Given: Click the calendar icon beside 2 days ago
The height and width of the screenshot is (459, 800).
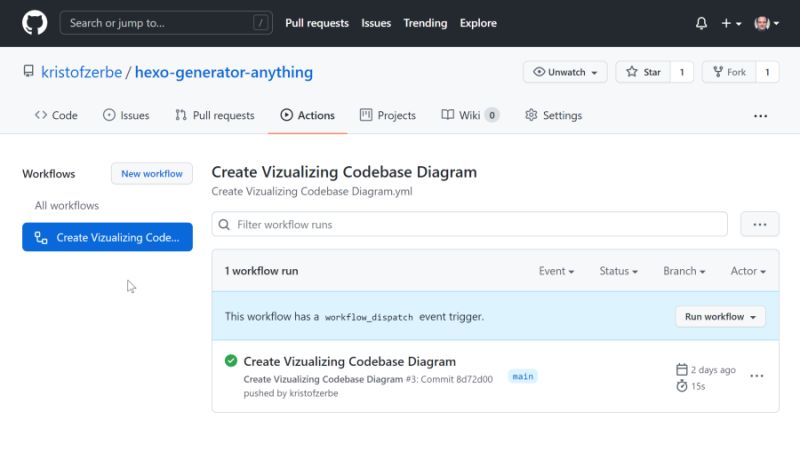Looking at the screenshot, I should (x=682, y=369).
